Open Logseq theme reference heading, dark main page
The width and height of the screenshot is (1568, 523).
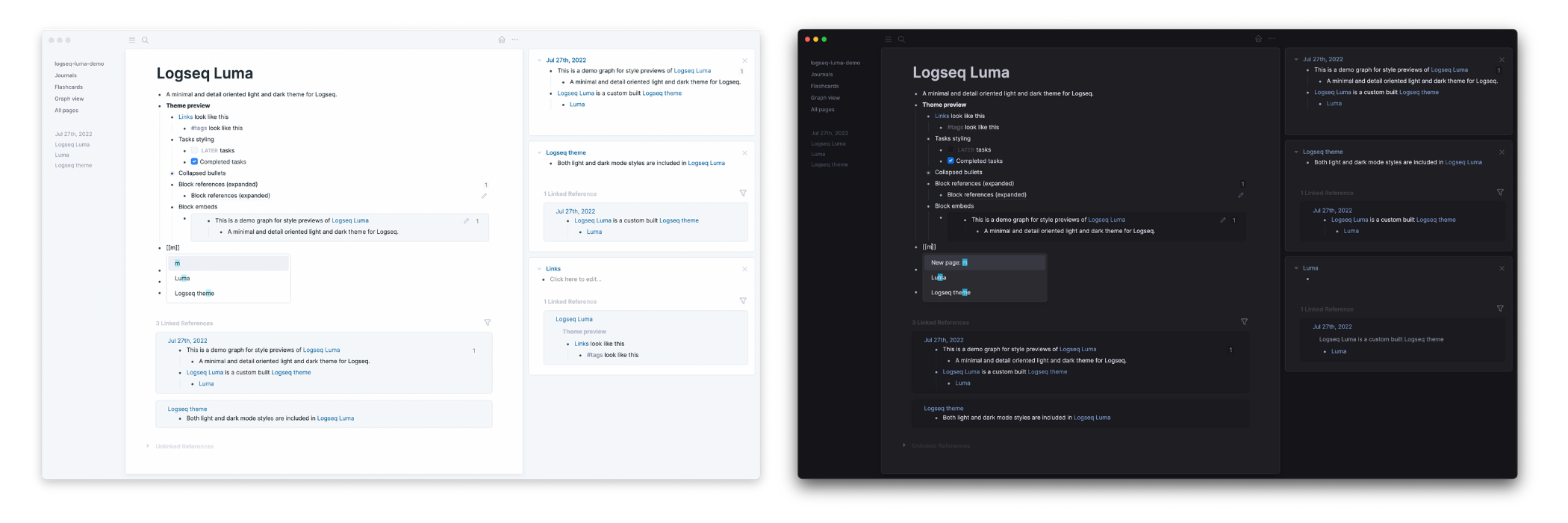click(x=944, y=409)
